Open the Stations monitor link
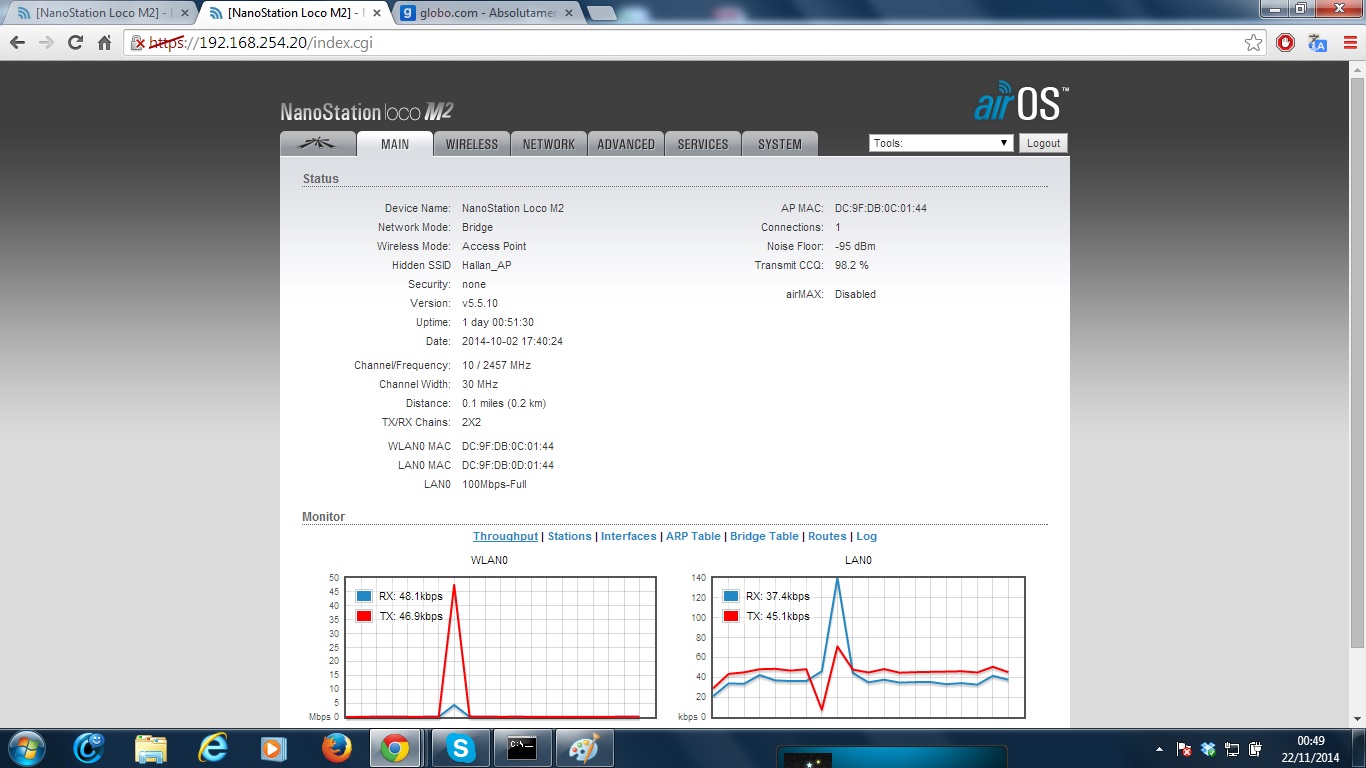Image resolution: width=1366 pixels, height=768 pixels. 570,536
